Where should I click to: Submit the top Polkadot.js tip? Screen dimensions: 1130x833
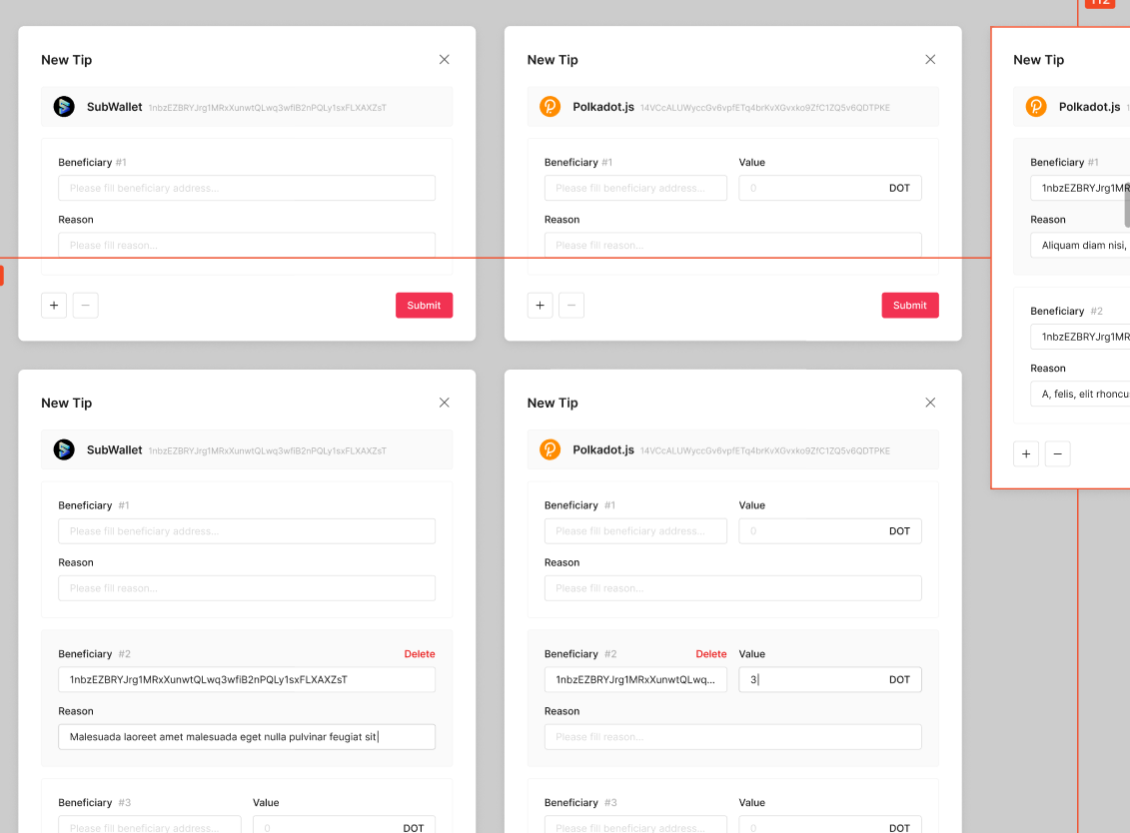click(x=910, y=305)
